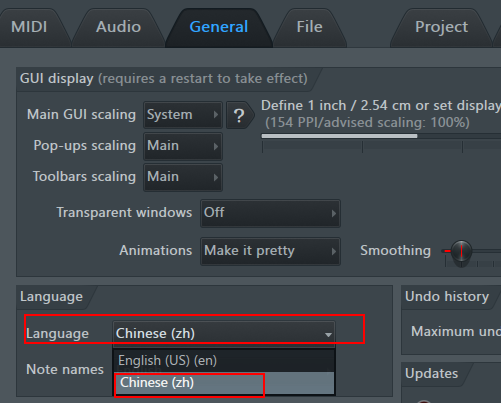The height and width of the screenshot is (403, 501).
Task: Click the question mark help icon
Action: tap(239, 115)
